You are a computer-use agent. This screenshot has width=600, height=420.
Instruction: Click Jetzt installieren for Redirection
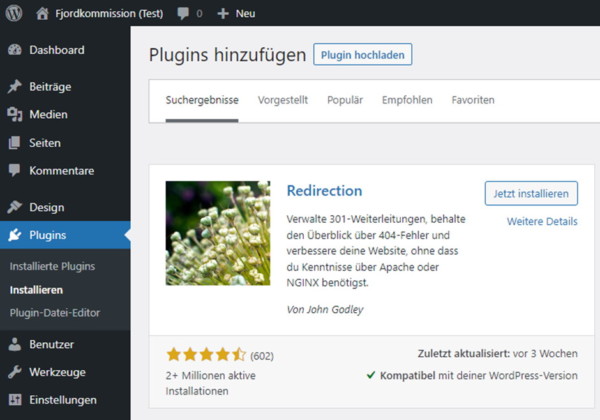coord(531,194)
